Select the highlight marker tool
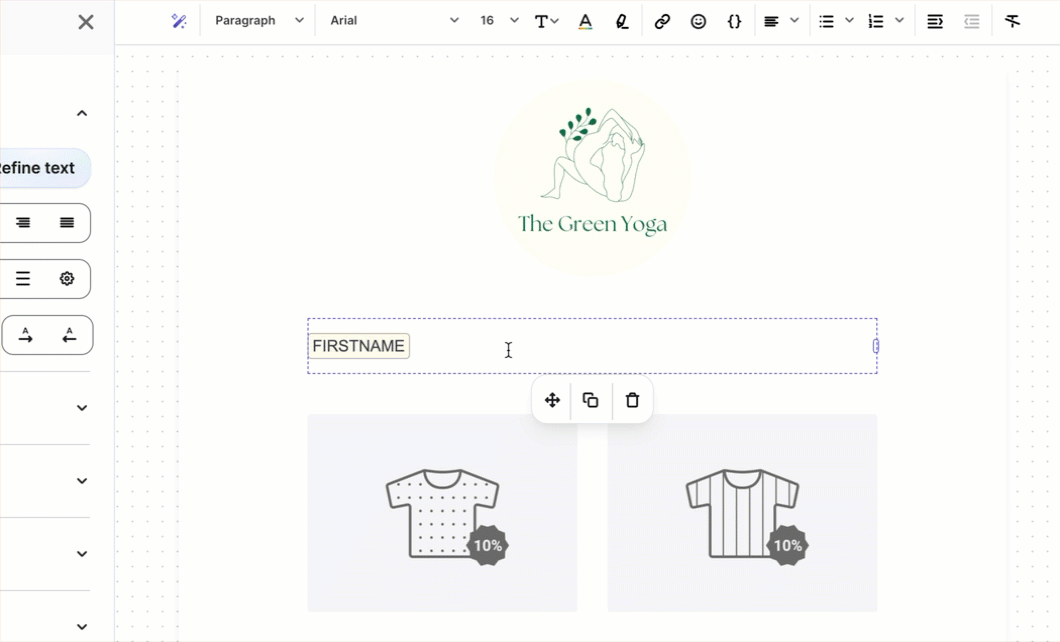 click(622, 21)
